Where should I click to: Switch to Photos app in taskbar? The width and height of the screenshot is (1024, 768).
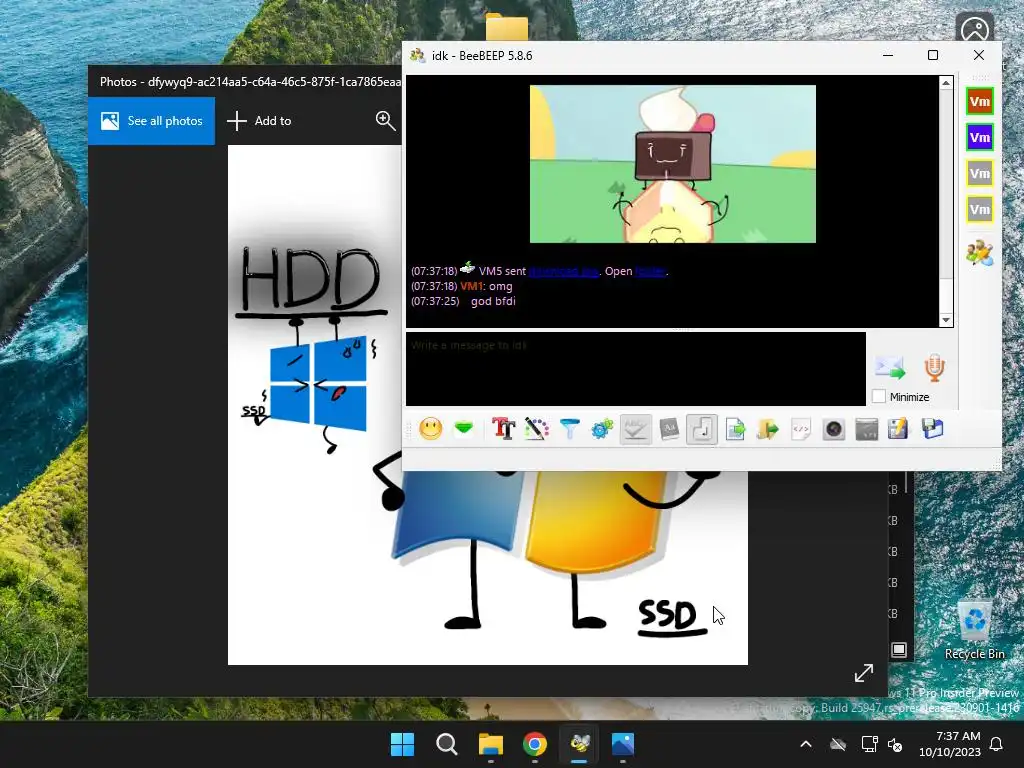(623, 744)
